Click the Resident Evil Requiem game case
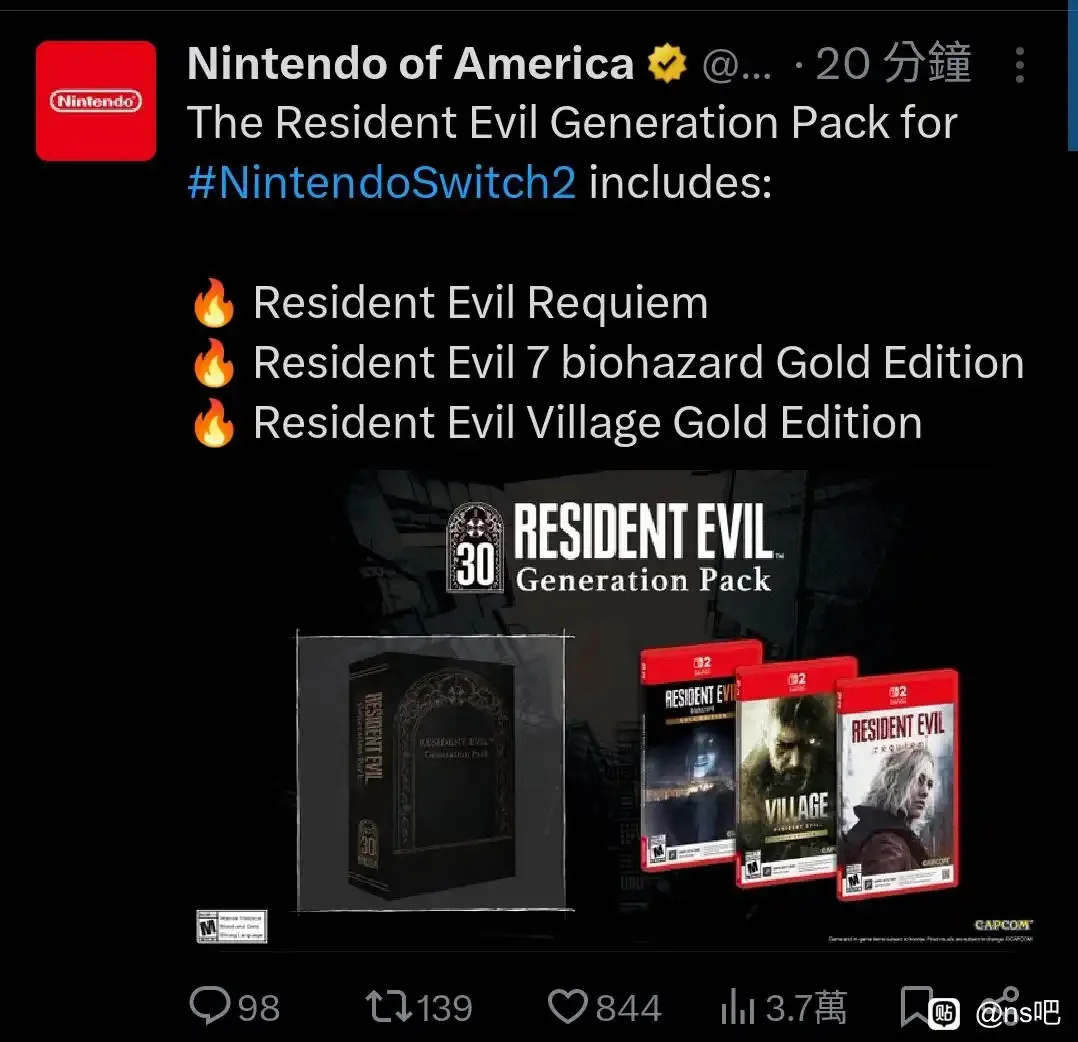1078x1042 pixels. 898,783
